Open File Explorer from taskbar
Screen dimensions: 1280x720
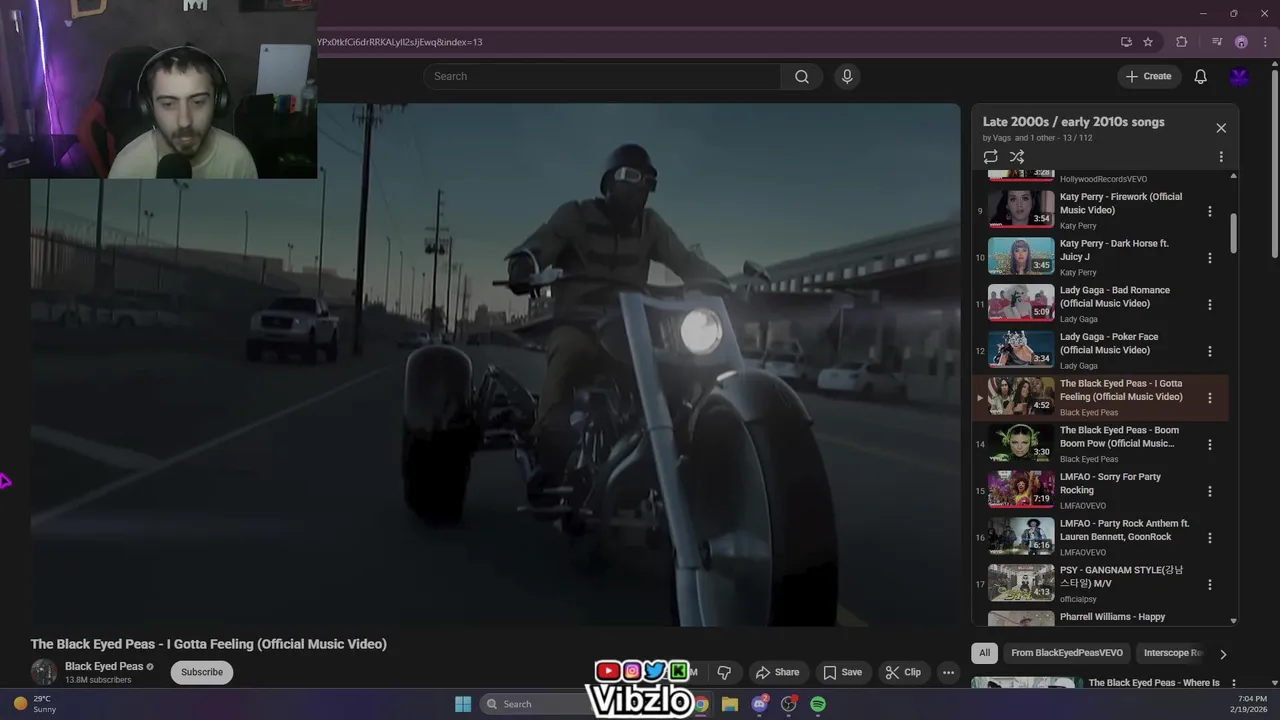pyautogui.click(x=730, y=704)
